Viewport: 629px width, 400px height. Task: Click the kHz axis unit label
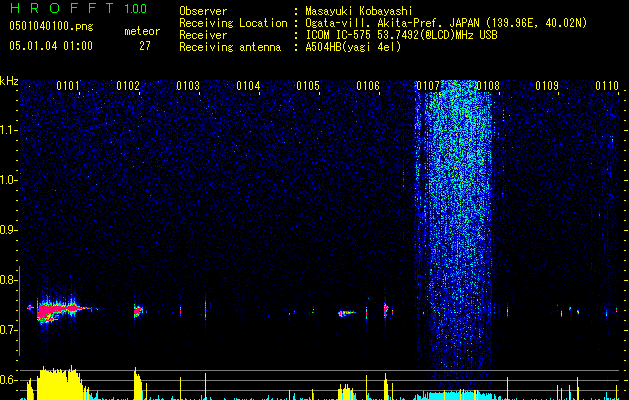[9, 81]
